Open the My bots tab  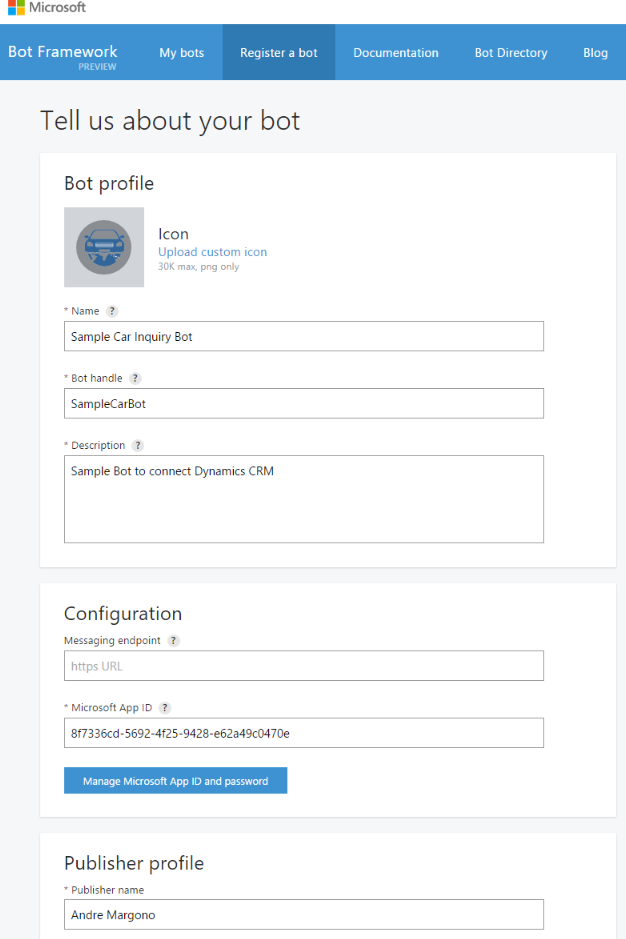181,53
